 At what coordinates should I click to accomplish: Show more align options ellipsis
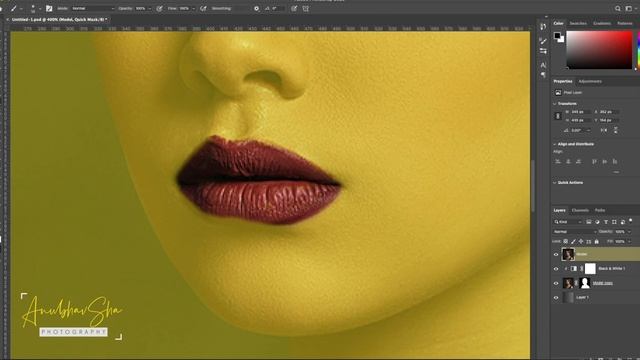[x=616, y=172]
